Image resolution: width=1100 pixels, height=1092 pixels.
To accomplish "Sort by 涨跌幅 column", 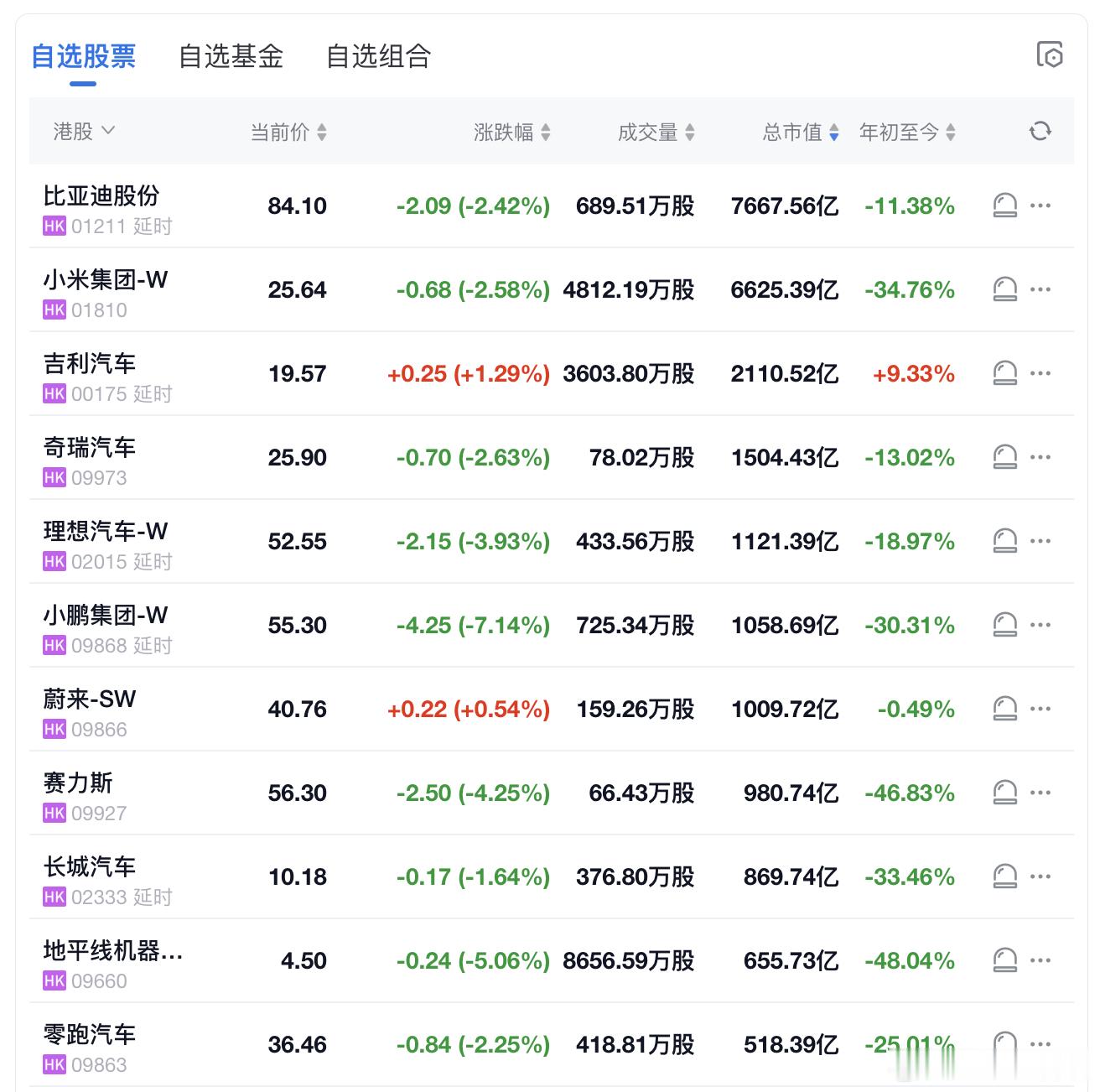I will [512, 132].
